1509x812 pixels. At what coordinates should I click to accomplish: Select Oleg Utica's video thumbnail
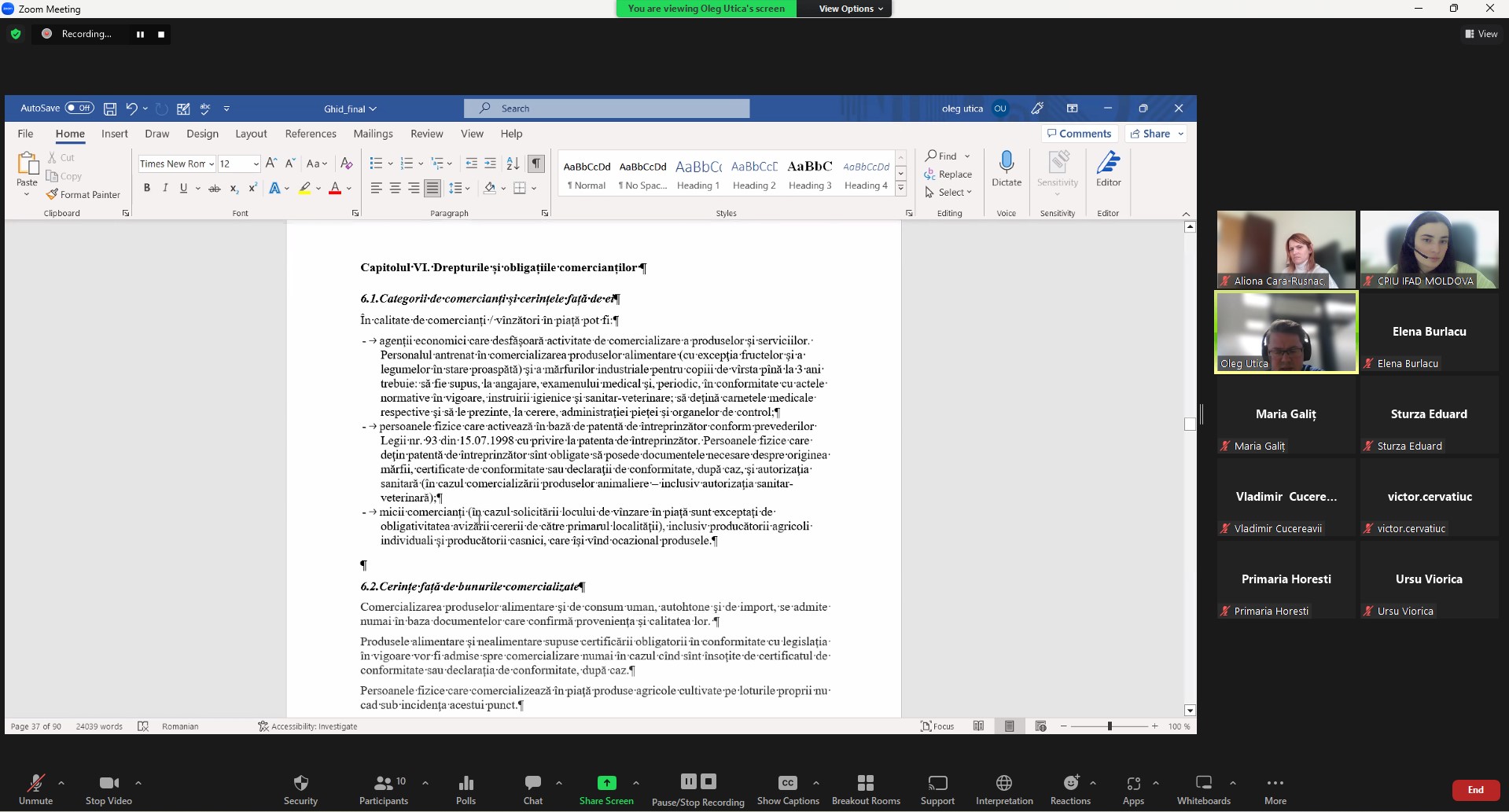[x=1286, y=332]
